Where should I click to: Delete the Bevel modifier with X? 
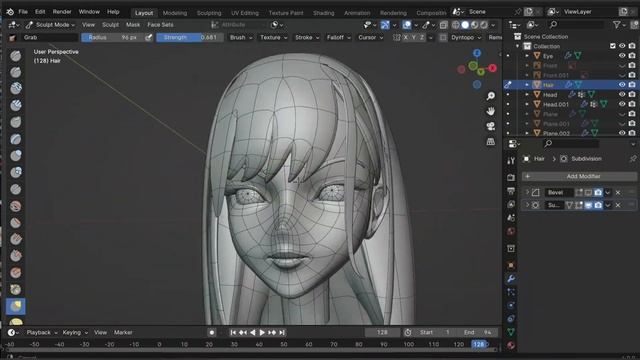click(x=618, y=192)
